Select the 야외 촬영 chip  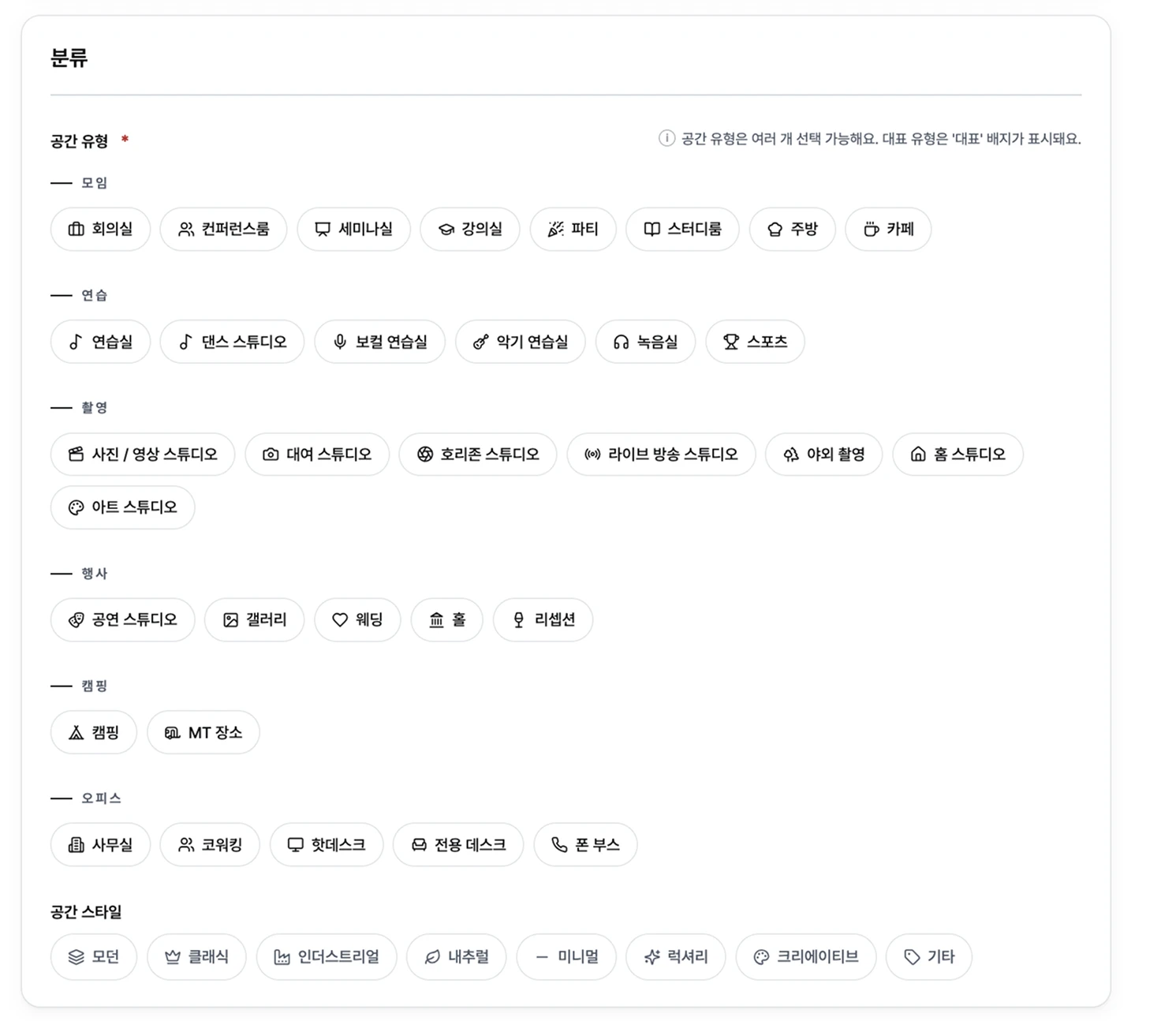coord(823,454)
